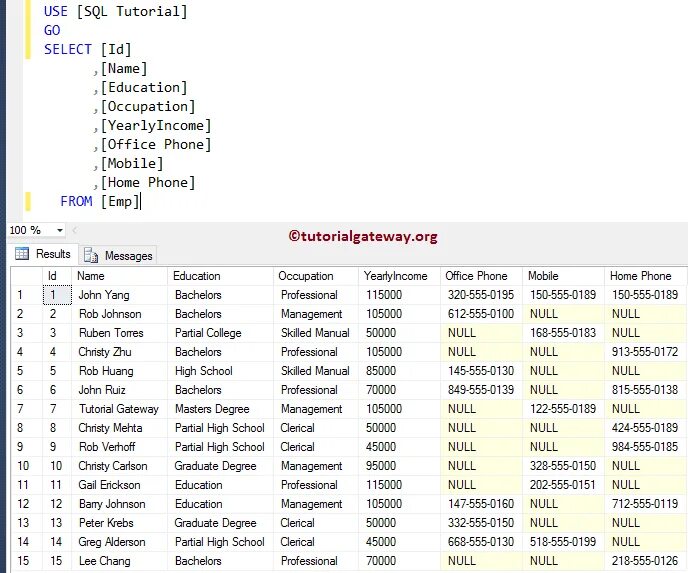Click the Education column header
688x573 pixels.
[x=220, y=276]
